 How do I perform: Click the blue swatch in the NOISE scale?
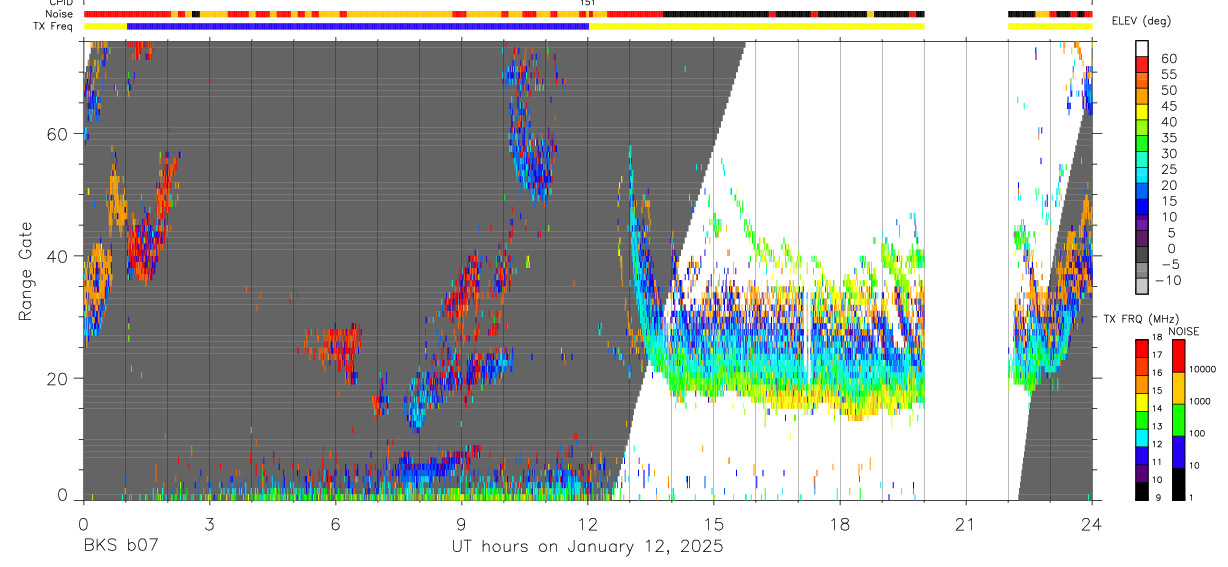[1179, 452]
